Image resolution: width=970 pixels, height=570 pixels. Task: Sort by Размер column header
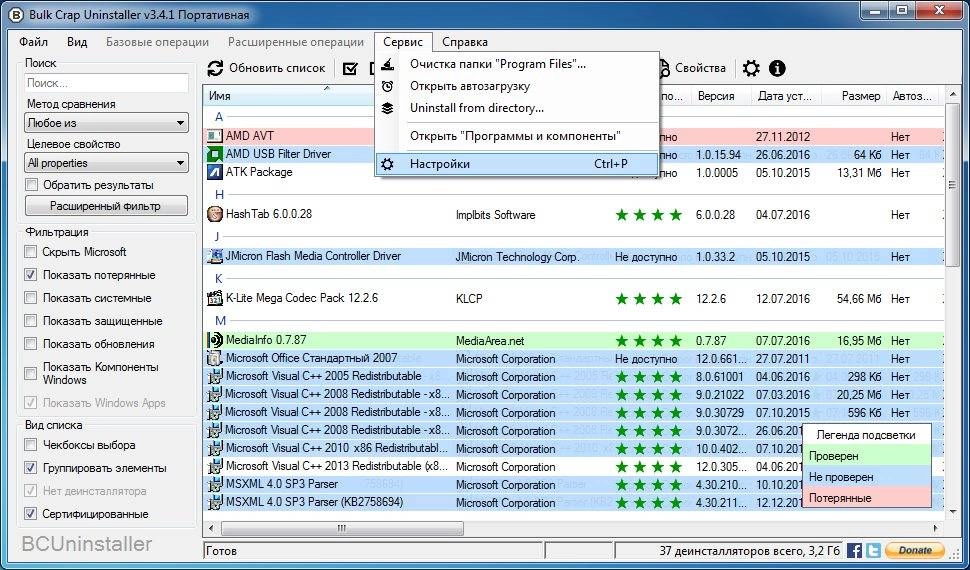pos(854,96)
